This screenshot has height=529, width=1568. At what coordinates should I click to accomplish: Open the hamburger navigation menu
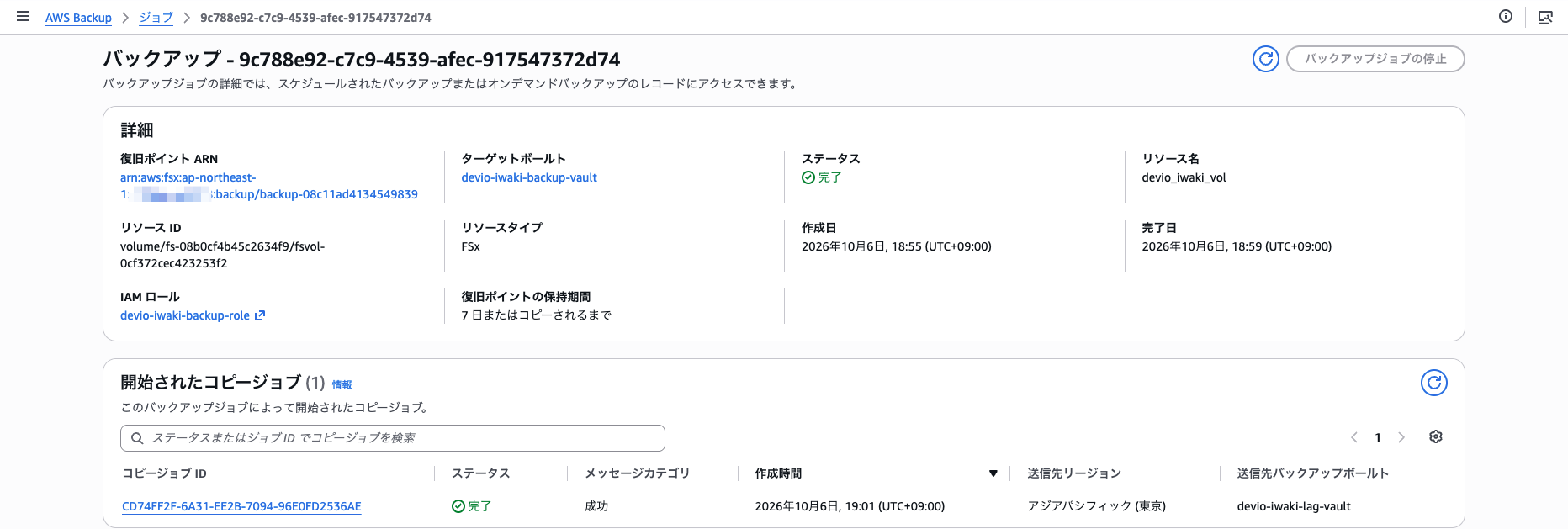(x=23, y=16)
